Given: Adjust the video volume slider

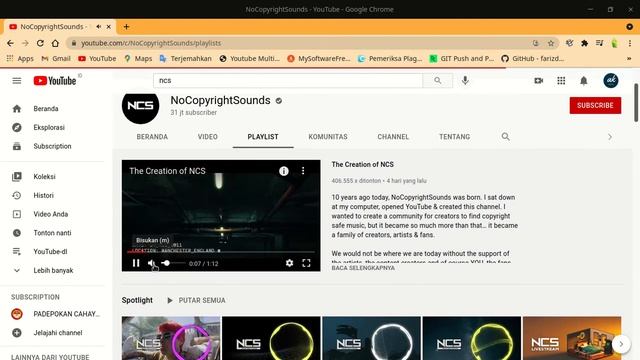Looking at the screenshot, I should (173, 263).
